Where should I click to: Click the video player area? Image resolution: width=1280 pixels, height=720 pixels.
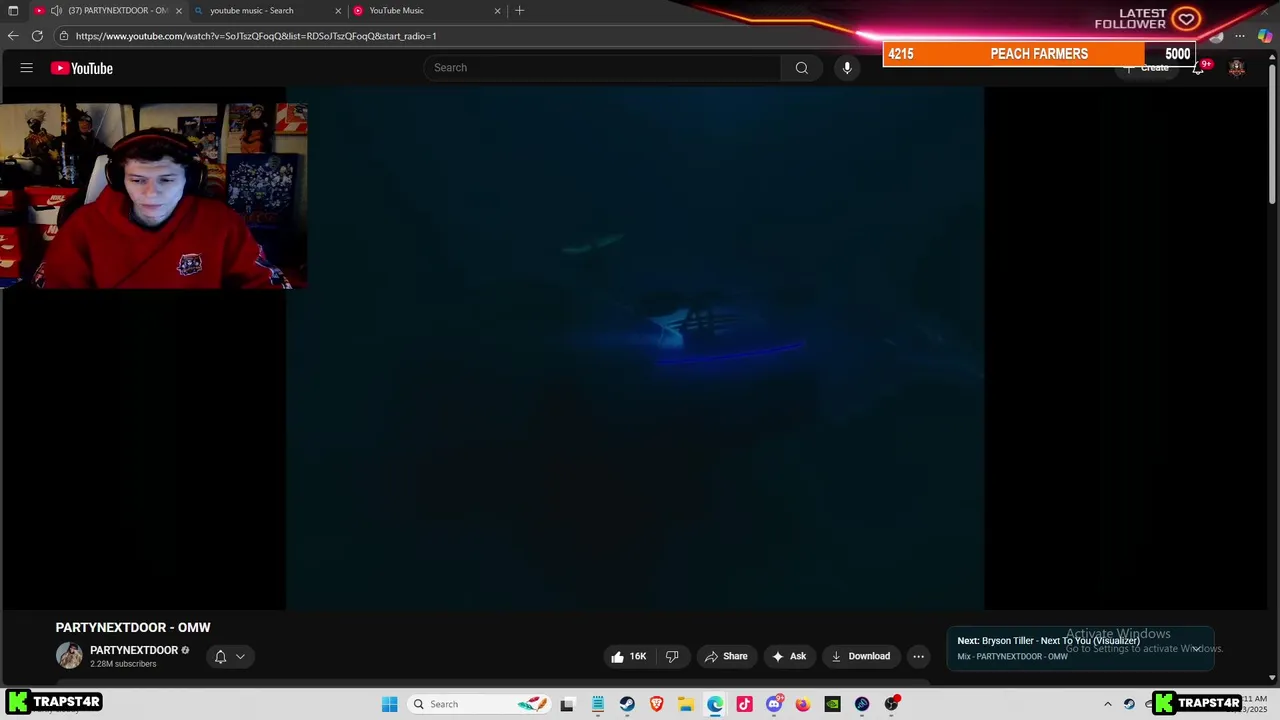(635, 348)
